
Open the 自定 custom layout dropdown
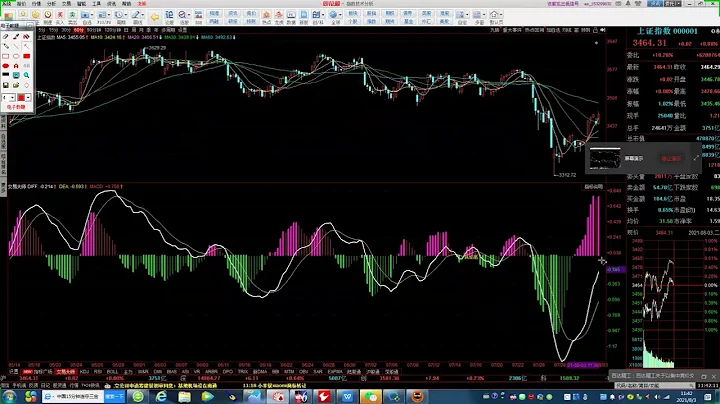[467, 15]
